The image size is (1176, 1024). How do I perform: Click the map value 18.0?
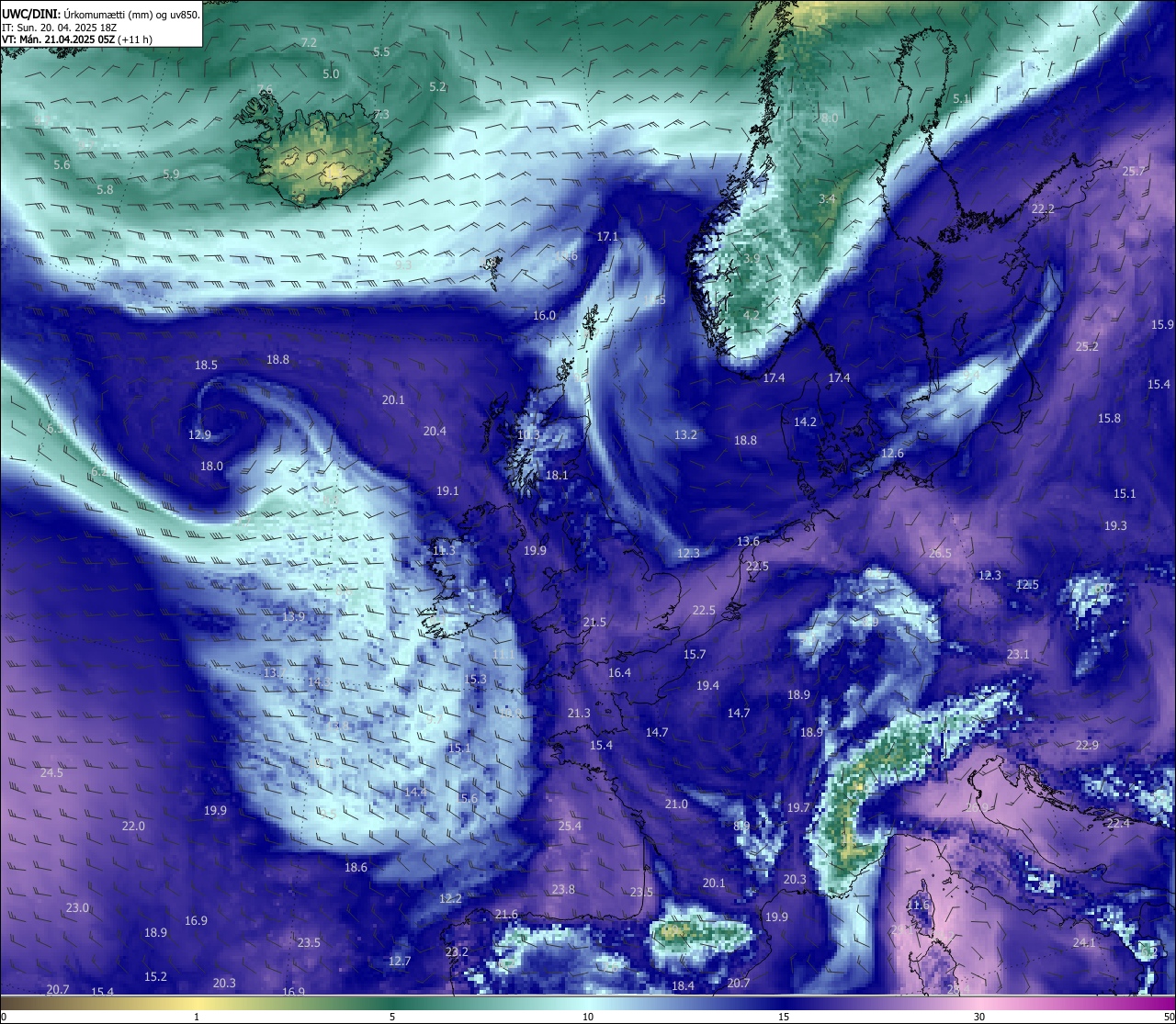[x=211, y=467]
